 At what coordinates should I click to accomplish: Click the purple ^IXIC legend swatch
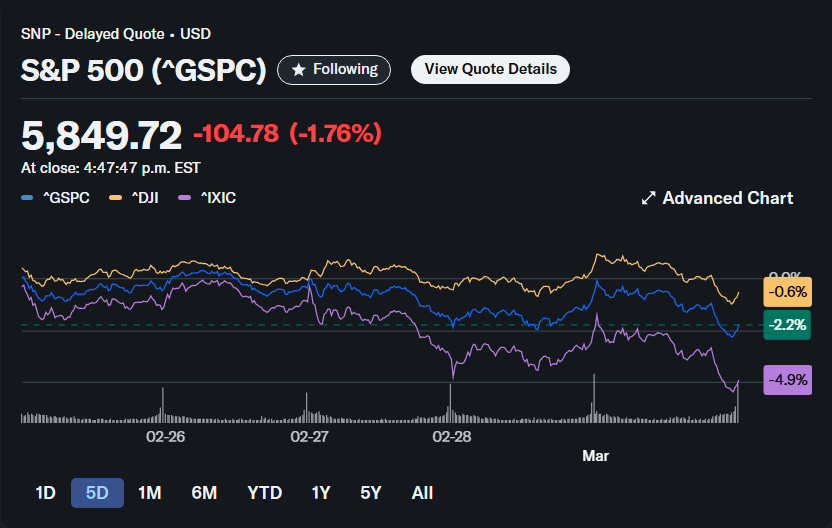[185, 198]
